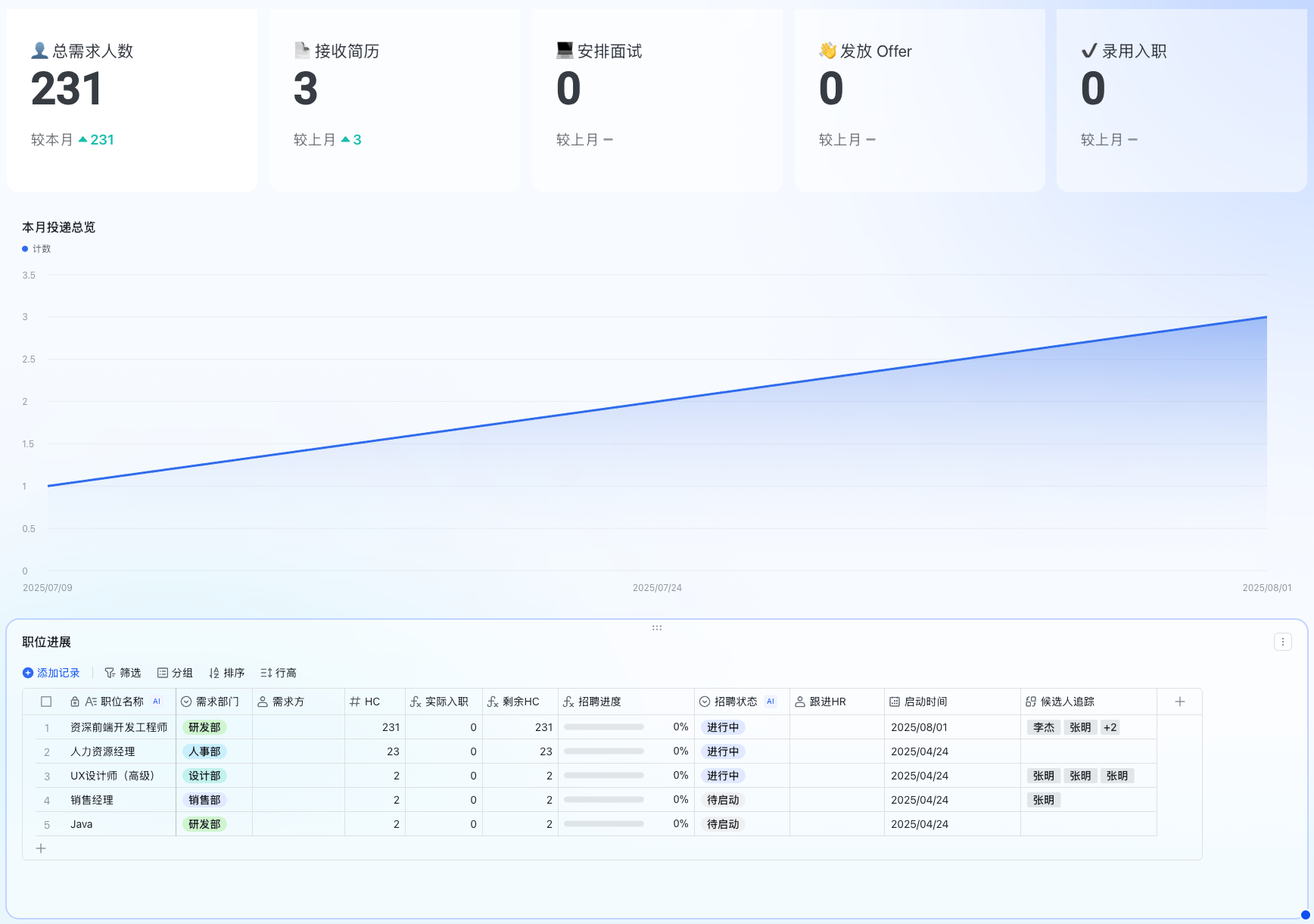Open the three-dot menu of 职位进展
This screenshot has height=924, width=1314.
[x=1282, y=642]
